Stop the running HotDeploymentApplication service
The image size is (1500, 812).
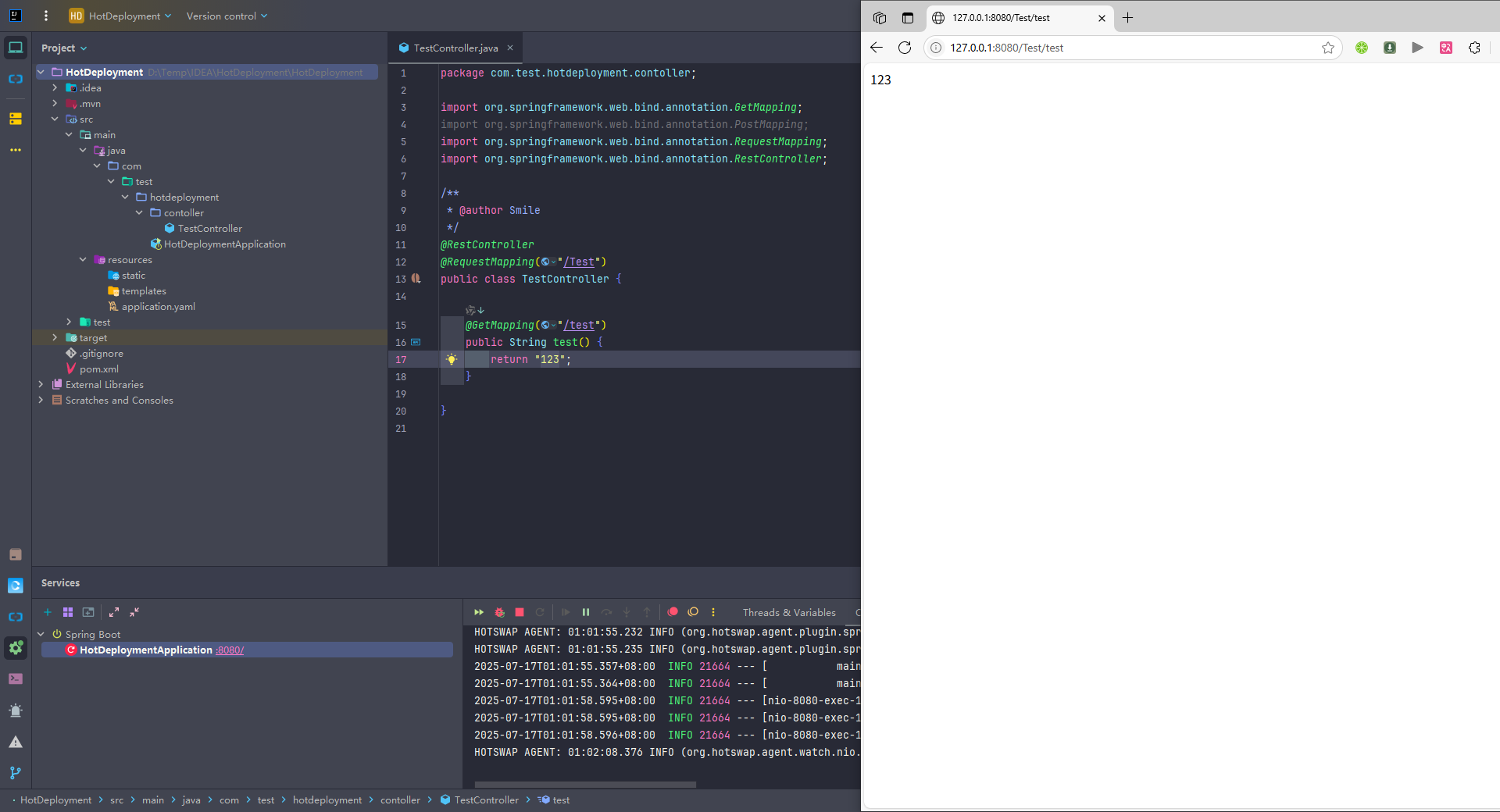click(x=520, y=613)
